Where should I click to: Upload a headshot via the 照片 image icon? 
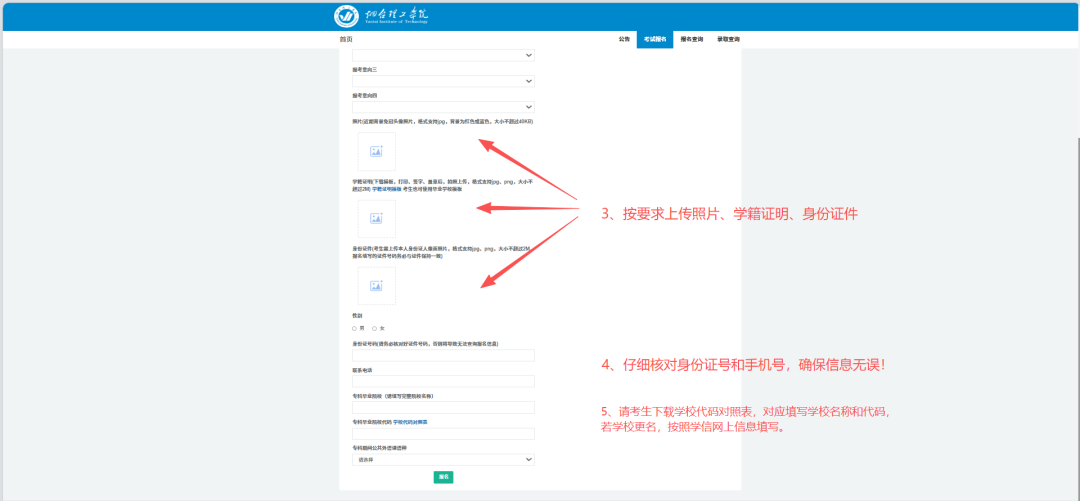376,152
